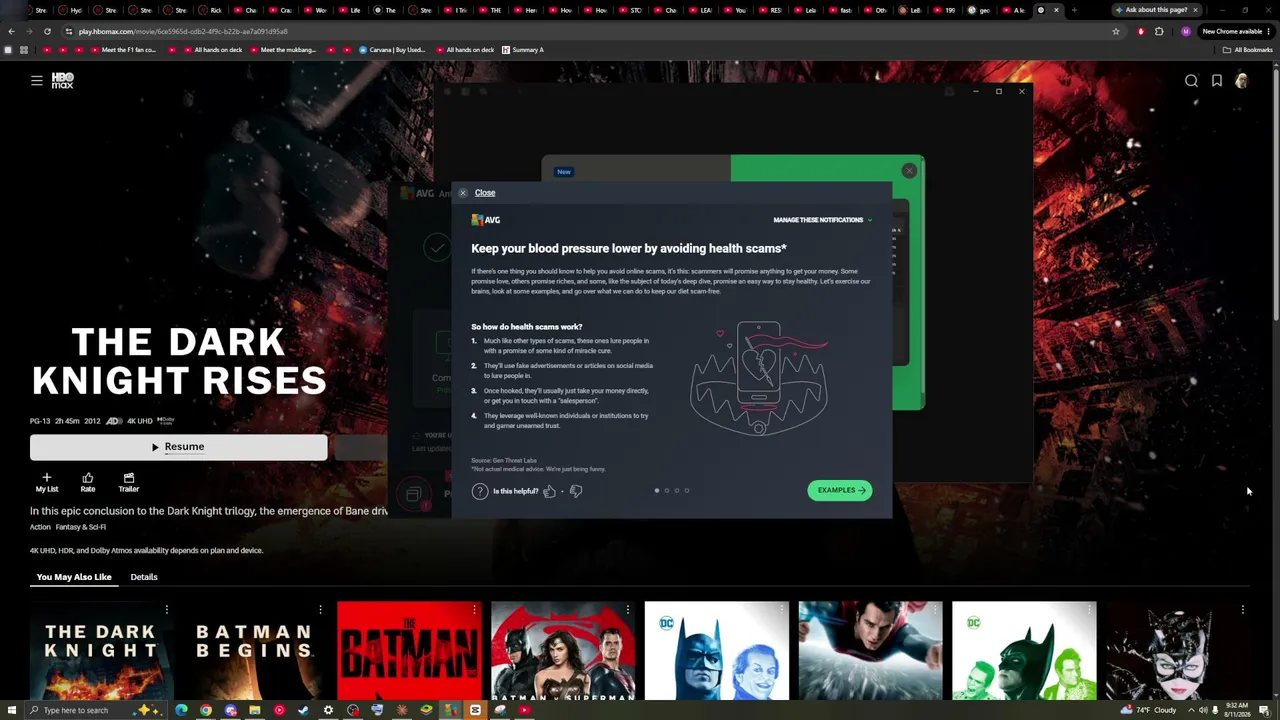Close the AVG card with X icon
The image size is (1280, 720).
(x=909, y=171)
